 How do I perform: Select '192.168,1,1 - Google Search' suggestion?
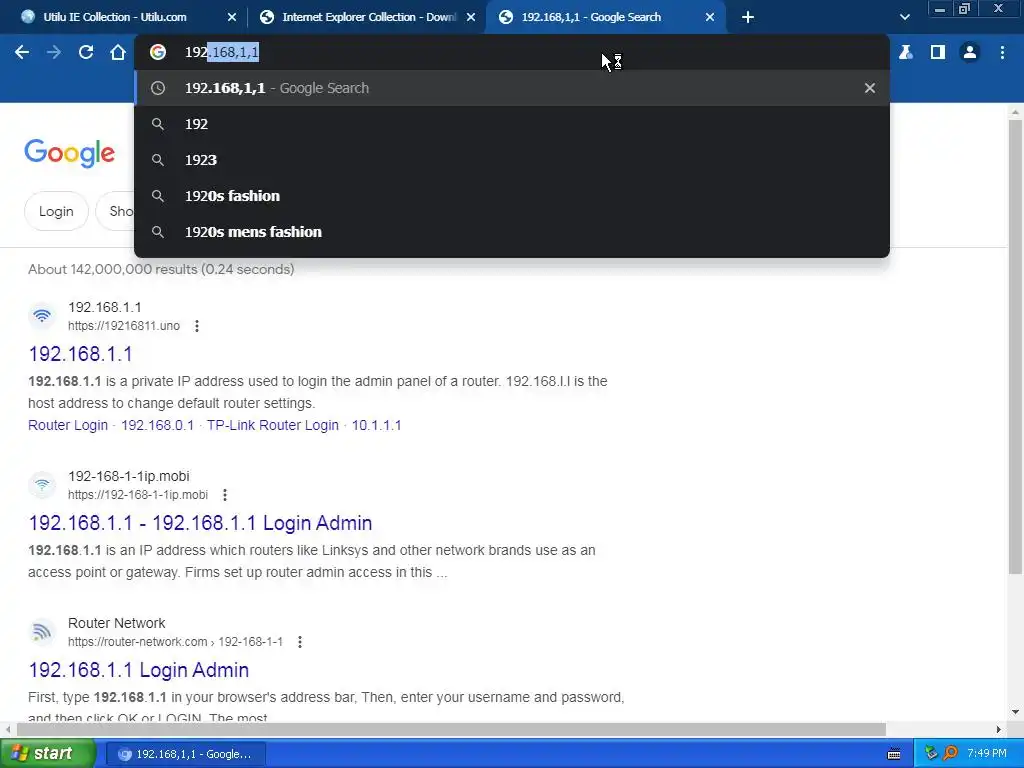point(512,88)
